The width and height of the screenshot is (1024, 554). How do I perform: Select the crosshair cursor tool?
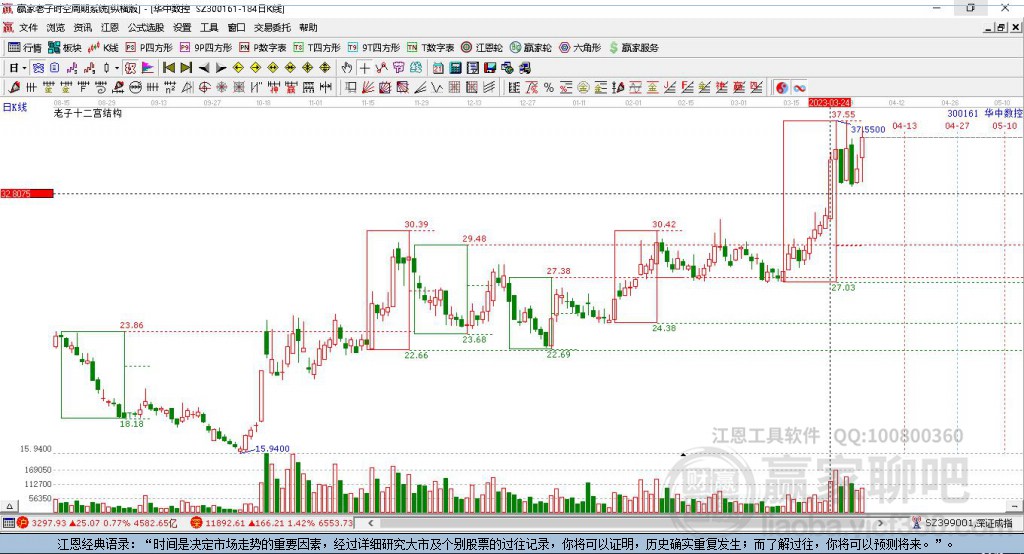coord(364,68)
